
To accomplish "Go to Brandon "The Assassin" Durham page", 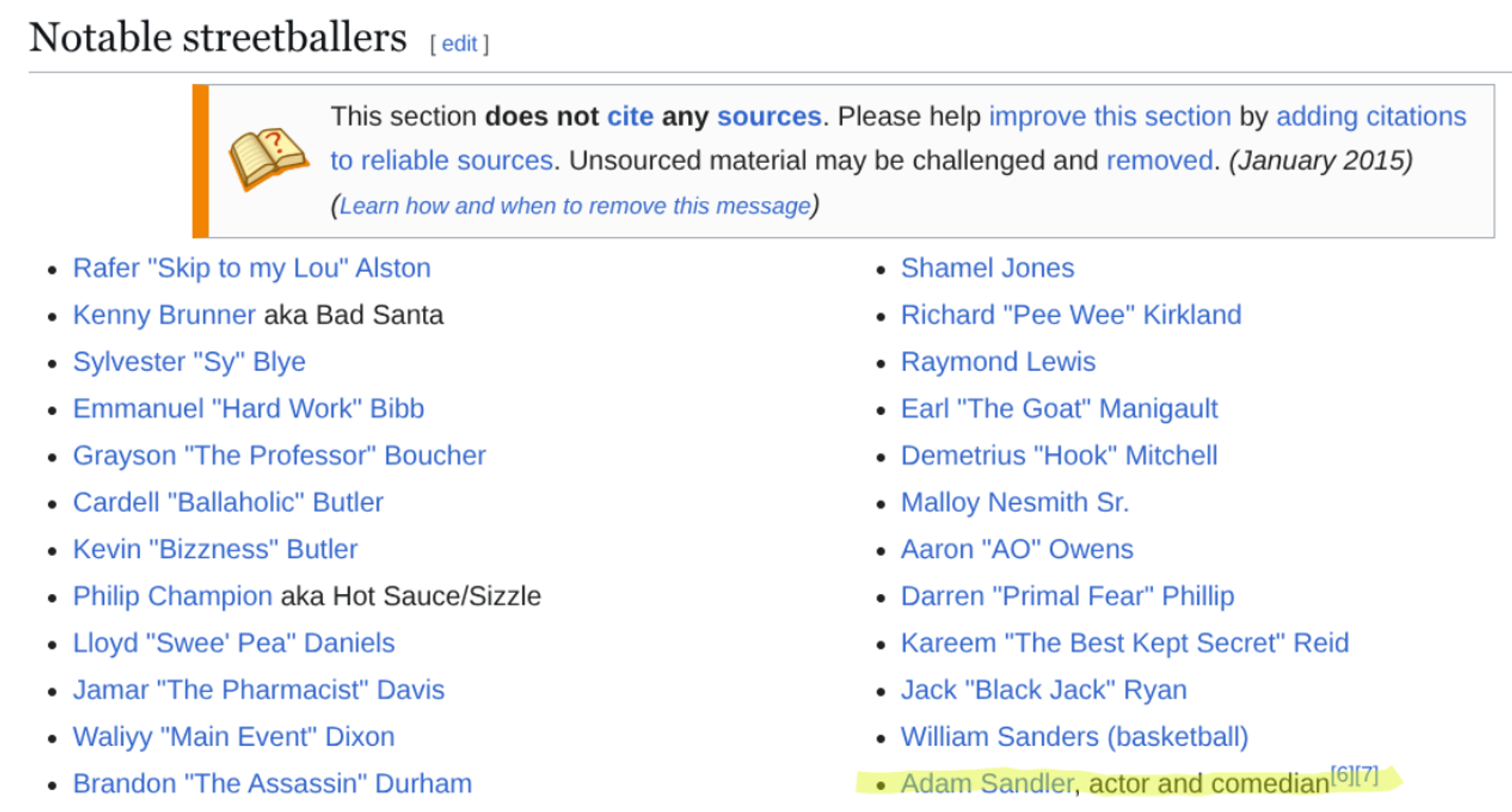I will point(272,783).
